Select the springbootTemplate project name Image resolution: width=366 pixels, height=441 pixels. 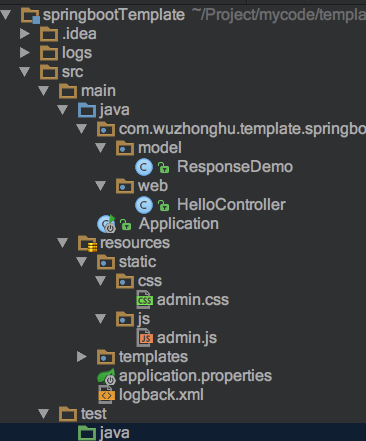tap(114, 15)
